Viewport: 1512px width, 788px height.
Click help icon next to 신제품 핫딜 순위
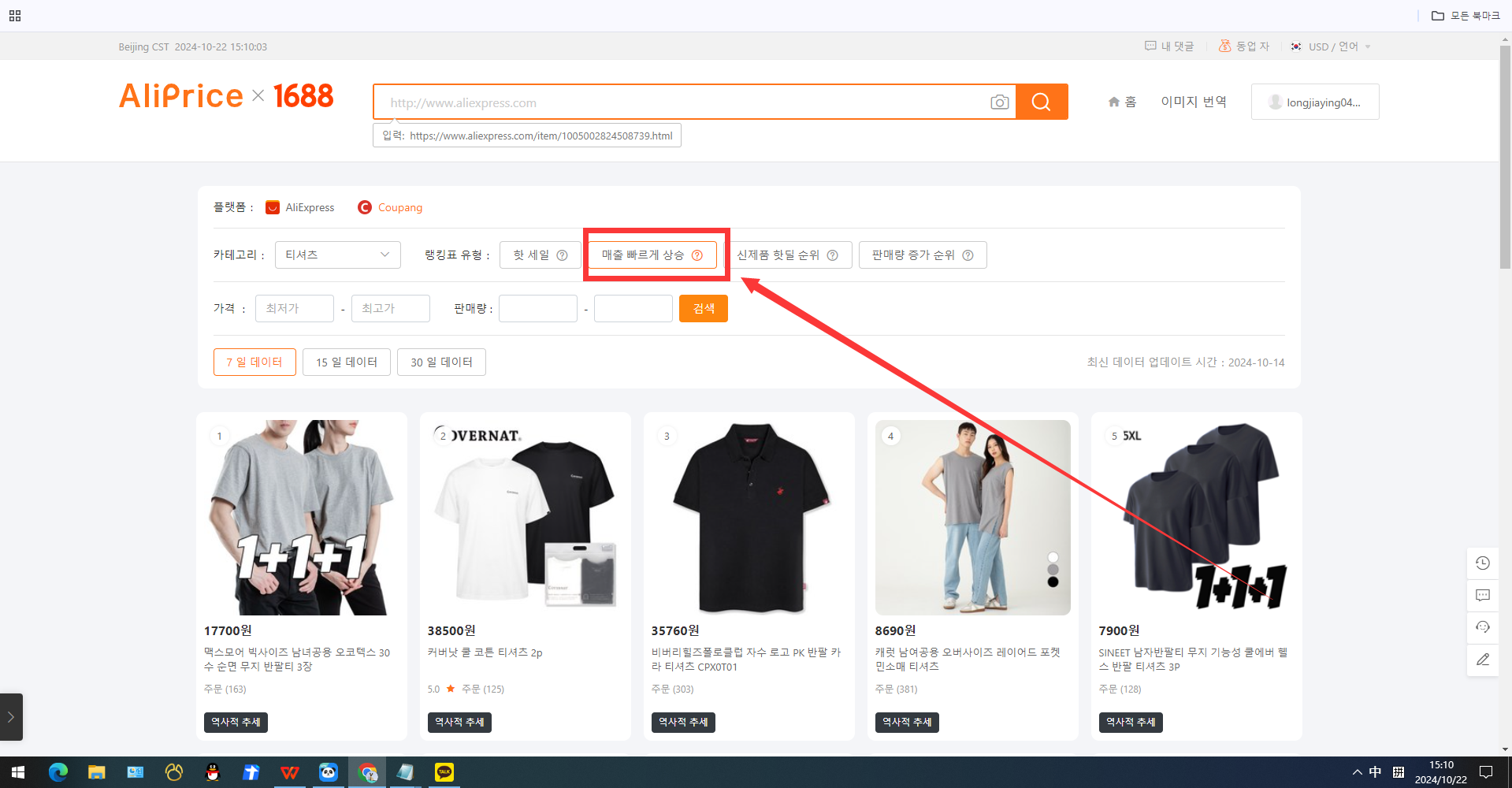[833, 255]
